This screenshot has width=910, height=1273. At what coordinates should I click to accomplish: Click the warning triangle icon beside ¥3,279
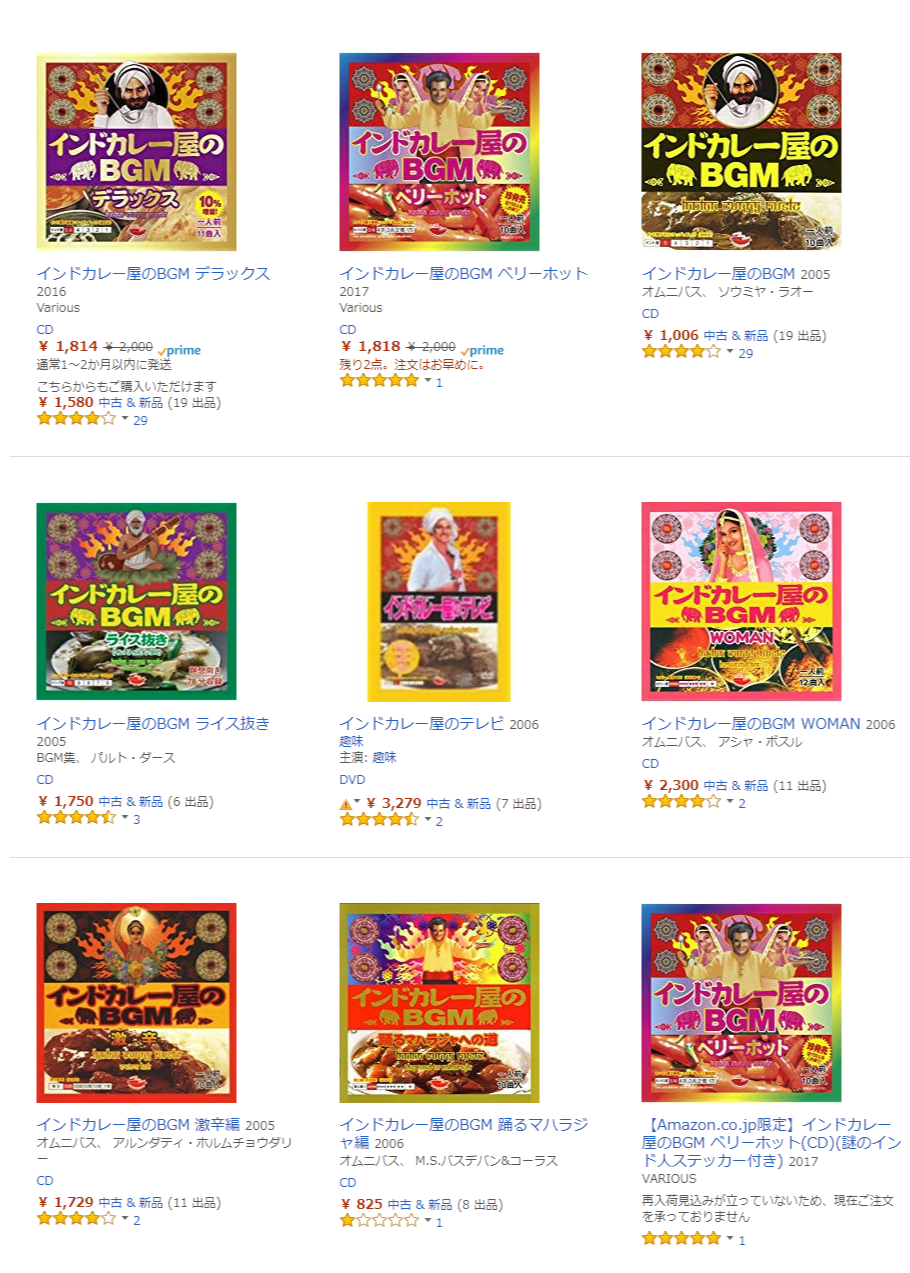(346, 803)
